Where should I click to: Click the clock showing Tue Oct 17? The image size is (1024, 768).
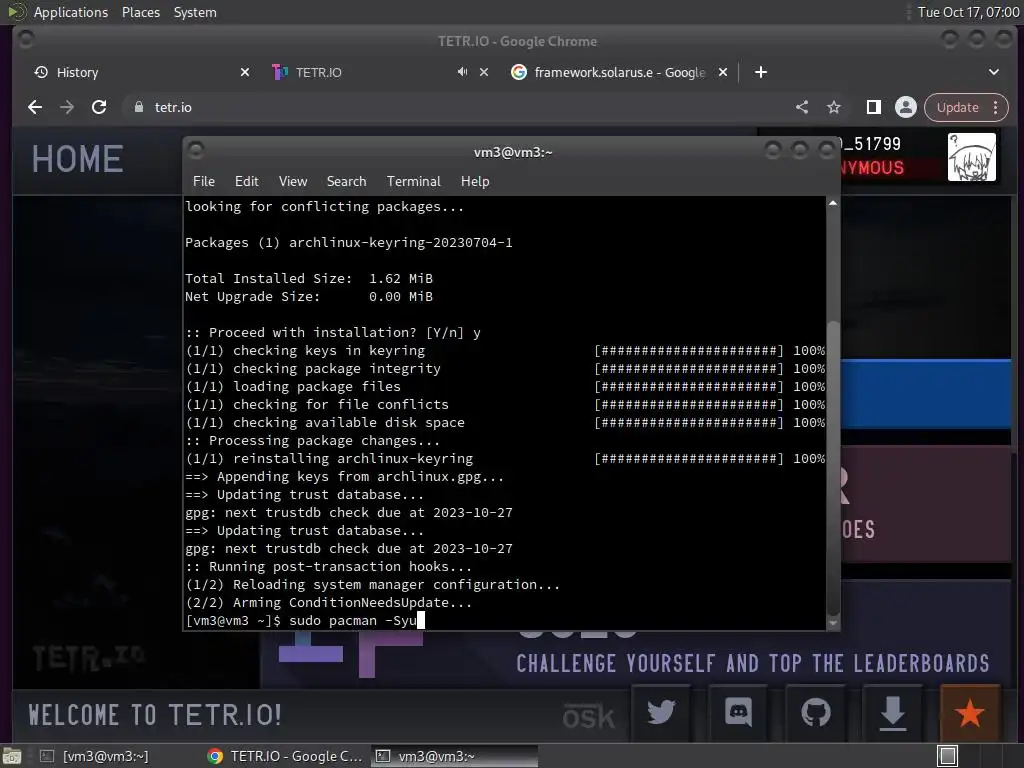(x=968, y=12)
